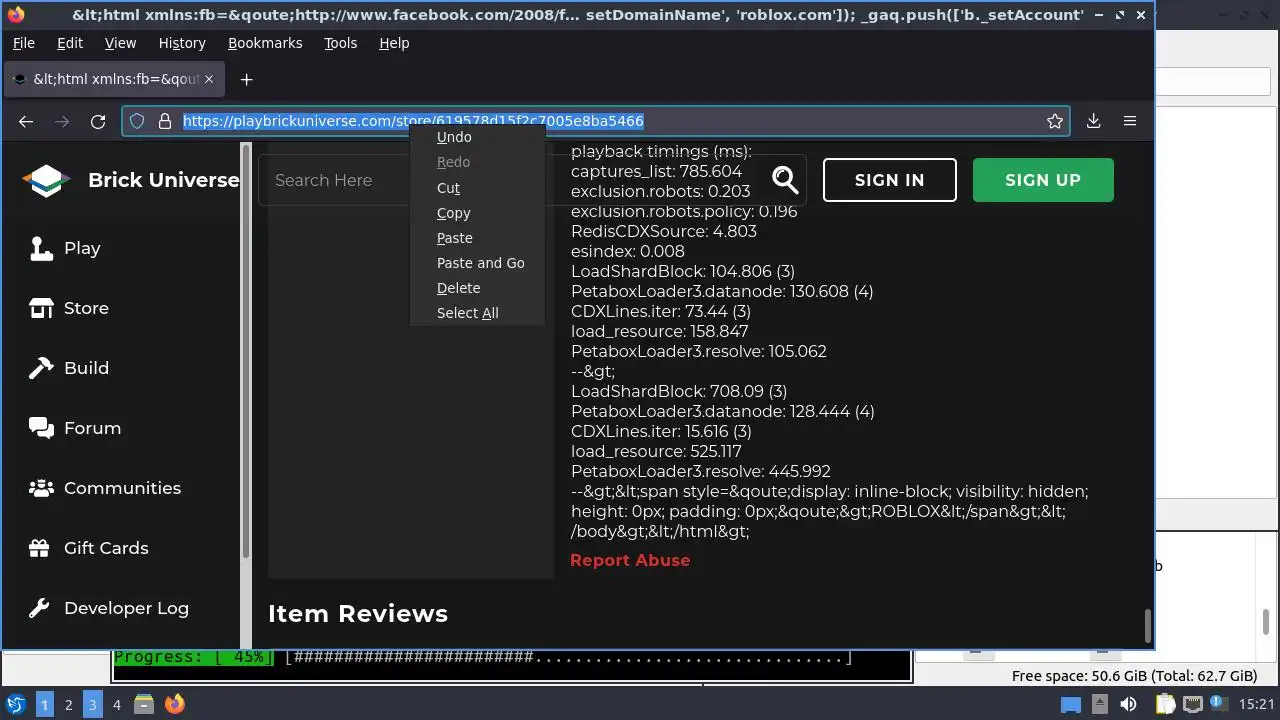
Task: Open the tracking protection shield icon
Action: [x=137, y=121]
